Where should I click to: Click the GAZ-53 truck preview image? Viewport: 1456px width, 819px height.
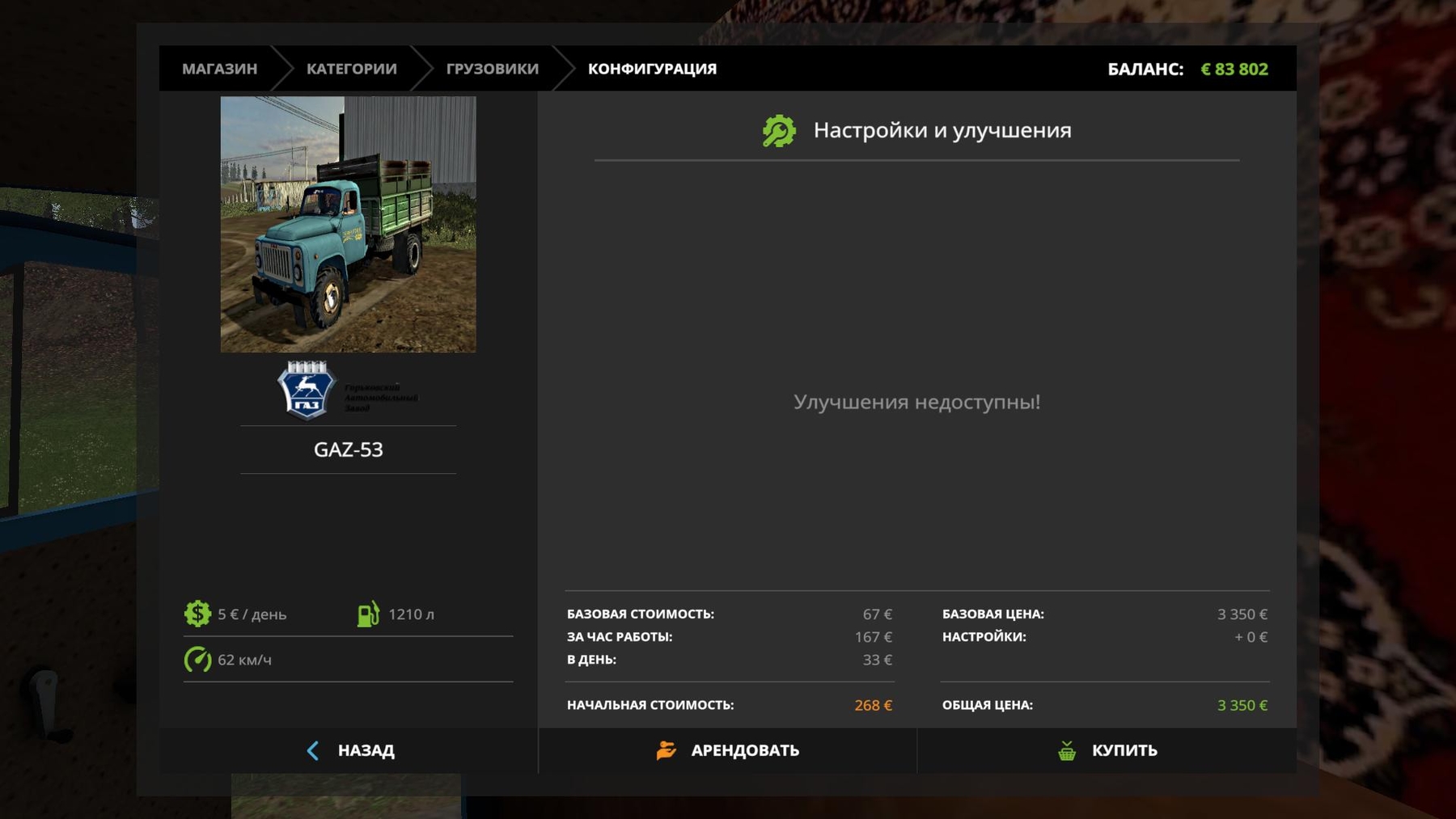[348, 224]
